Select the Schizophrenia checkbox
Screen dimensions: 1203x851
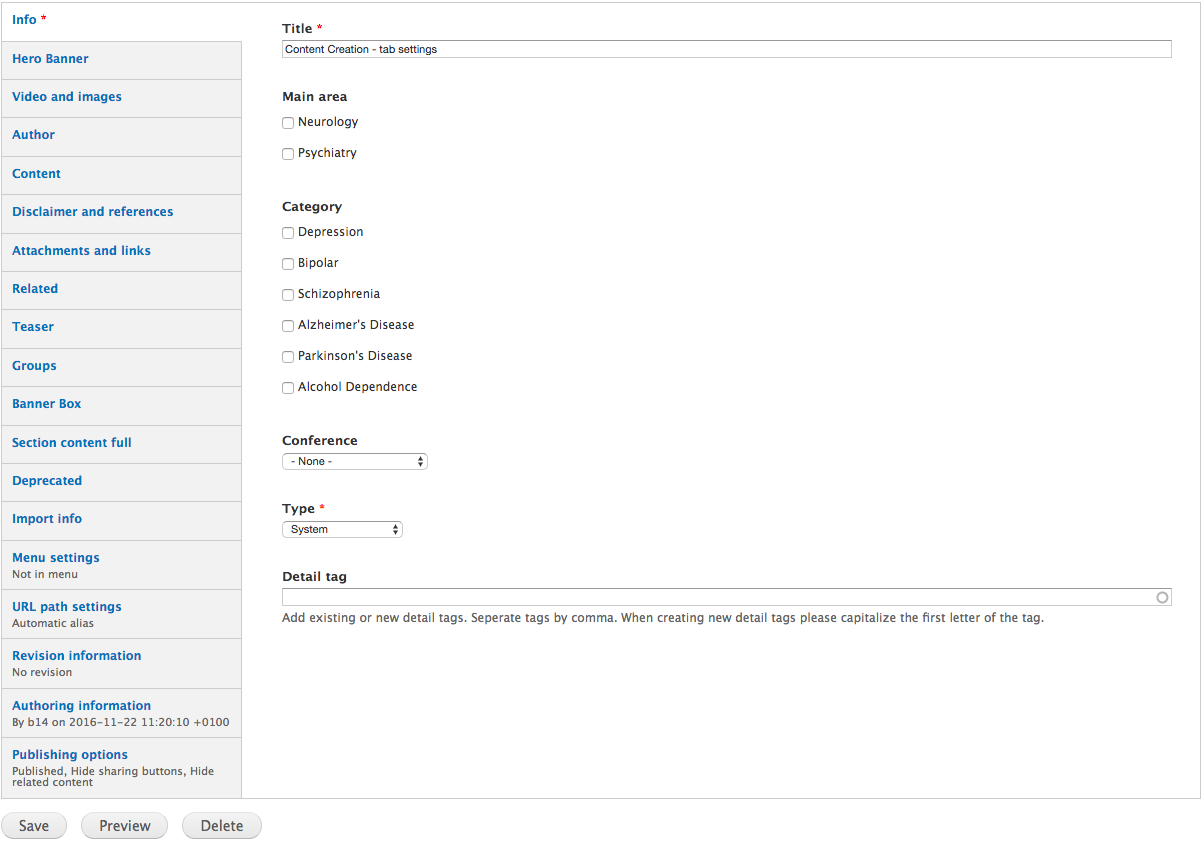[288, 295]
